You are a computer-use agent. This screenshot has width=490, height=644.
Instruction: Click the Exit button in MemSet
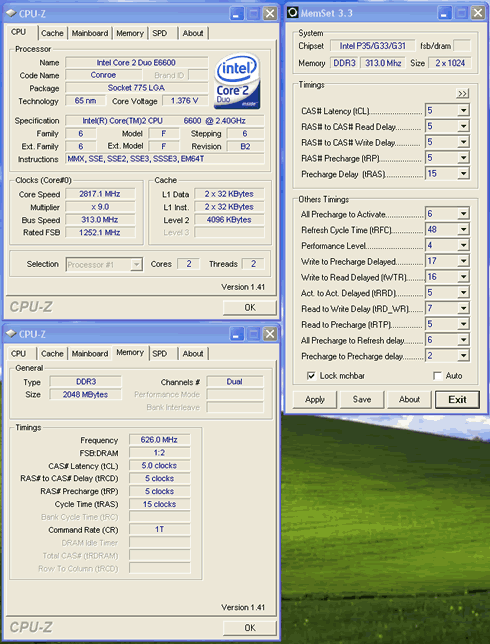pyautogui.click(x=457, y=400)
